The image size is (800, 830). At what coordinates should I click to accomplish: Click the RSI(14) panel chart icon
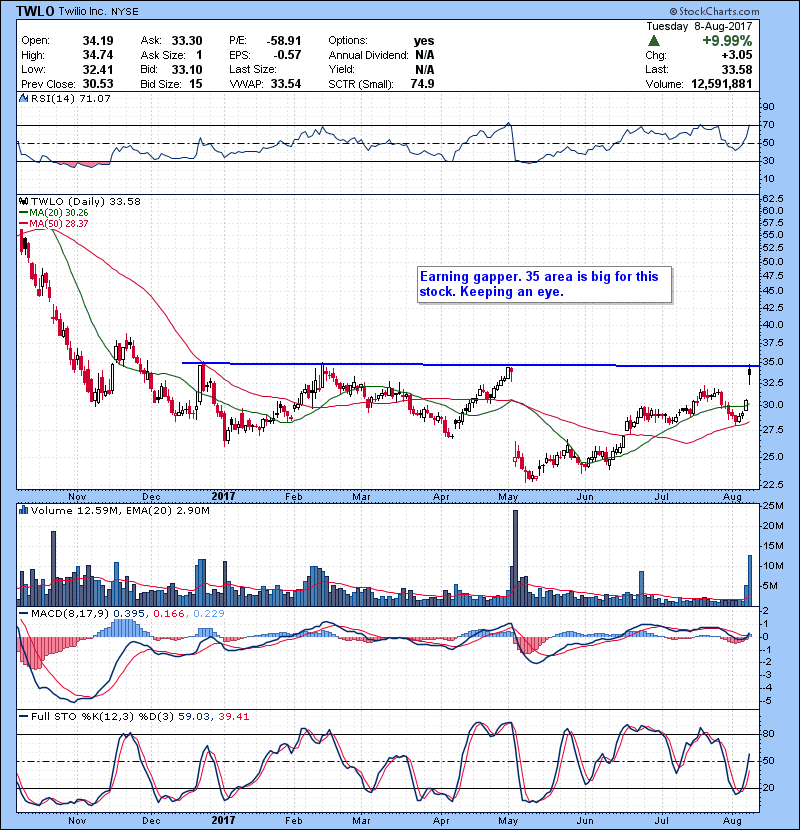23,98
